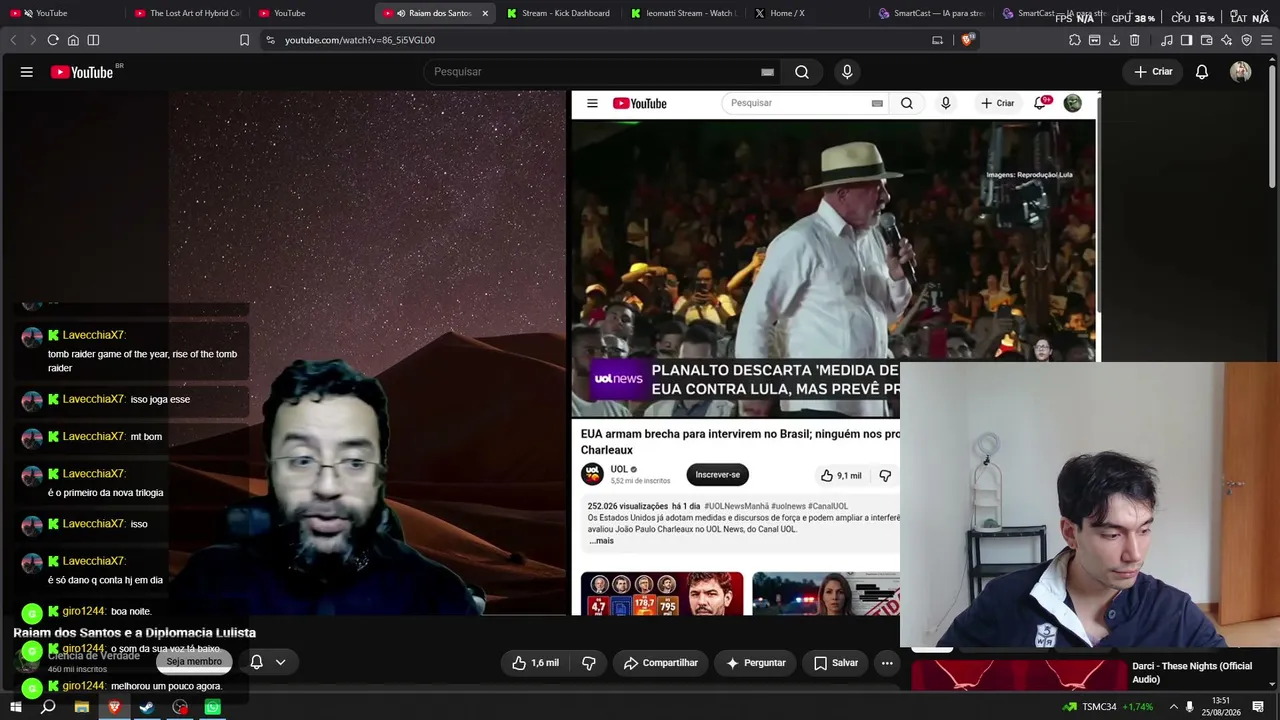Bookmark this page
This screenshot has height=720, width=1280.
tap(244, 40)
